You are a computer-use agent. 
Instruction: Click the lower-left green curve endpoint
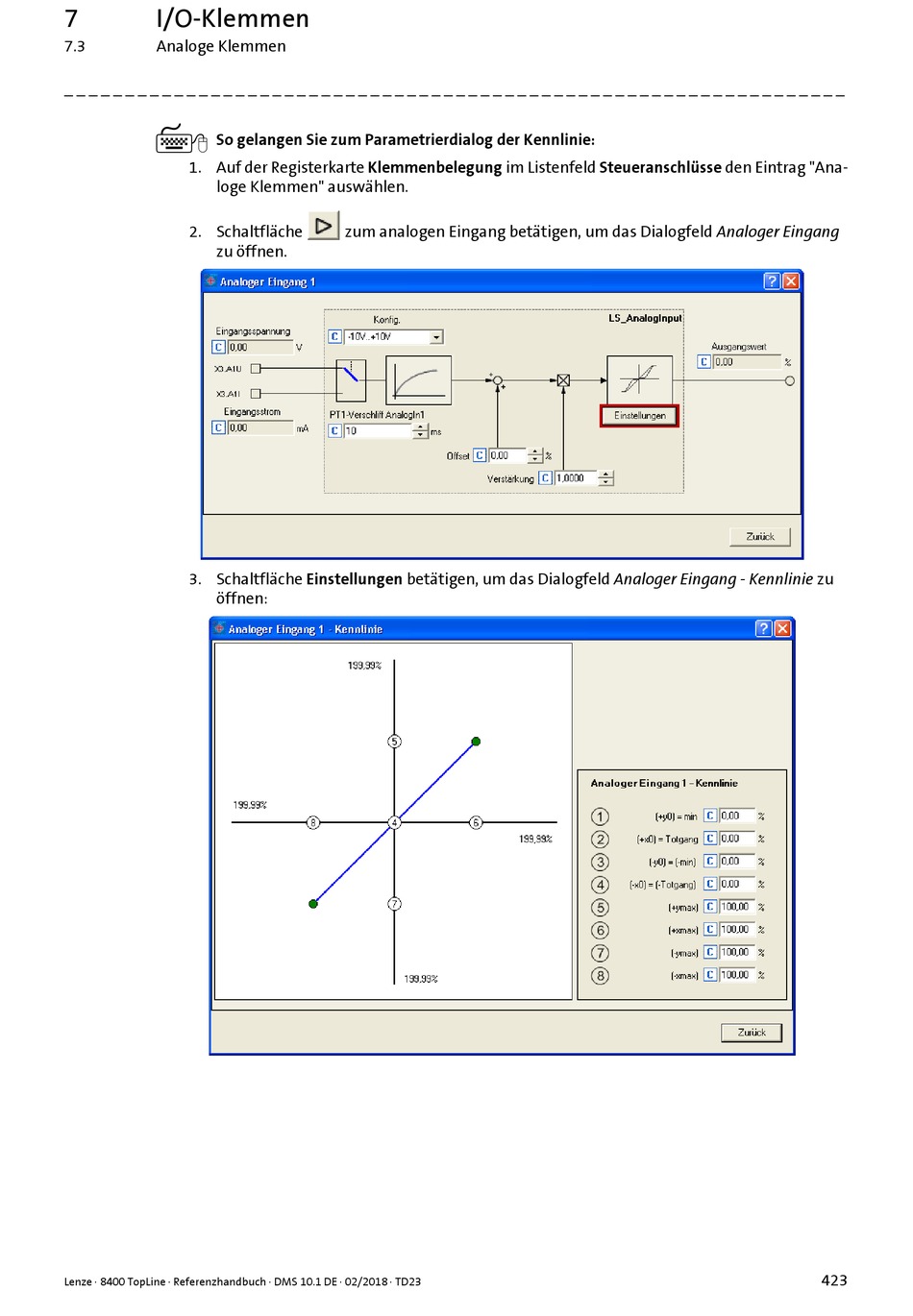pyautogui.click(x=313, y=904)
